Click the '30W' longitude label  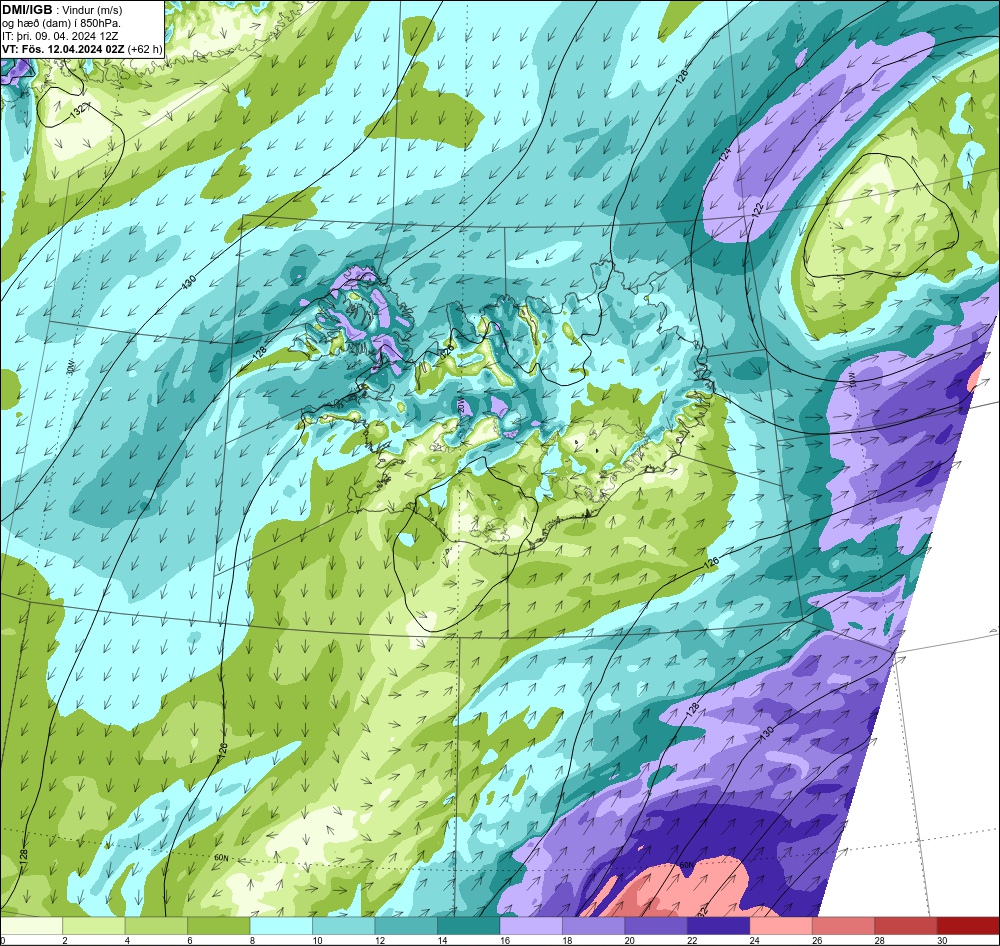(70, 367)
